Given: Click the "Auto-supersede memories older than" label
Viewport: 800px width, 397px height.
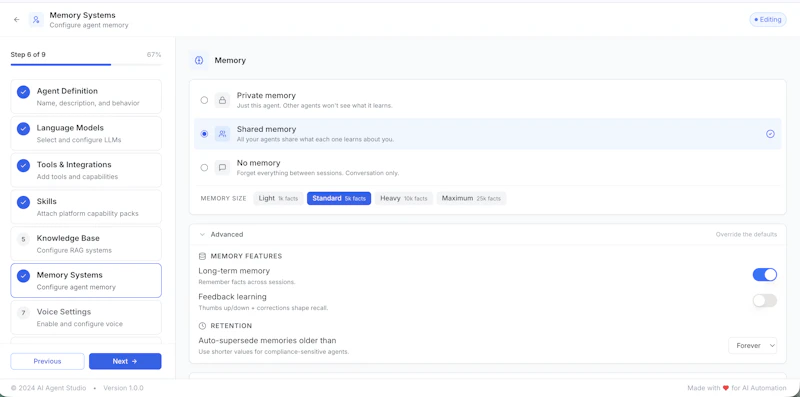Looking at the screenshot, I should 267,340.
